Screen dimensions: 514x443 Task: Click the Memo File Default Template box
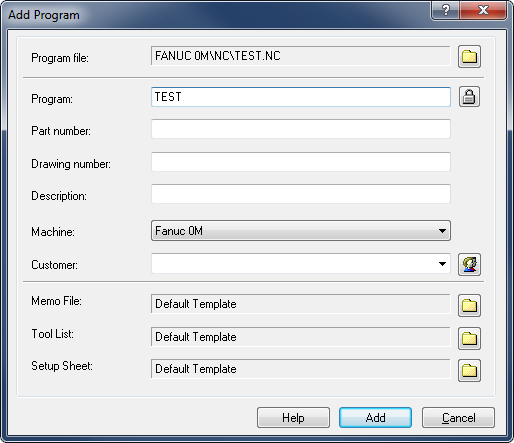pos(301,304)
